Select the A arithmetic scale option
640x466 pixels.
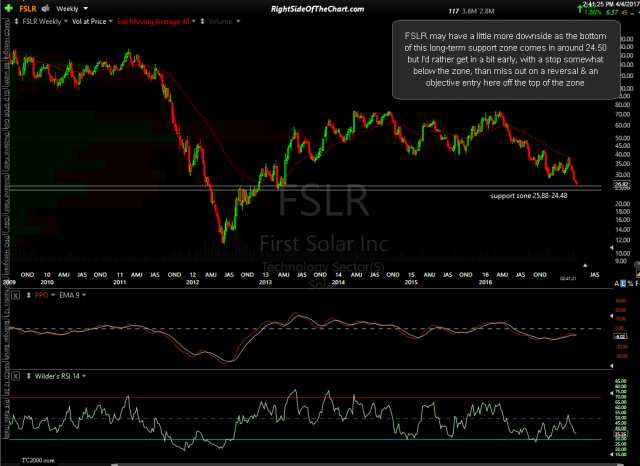click(616, 284)
